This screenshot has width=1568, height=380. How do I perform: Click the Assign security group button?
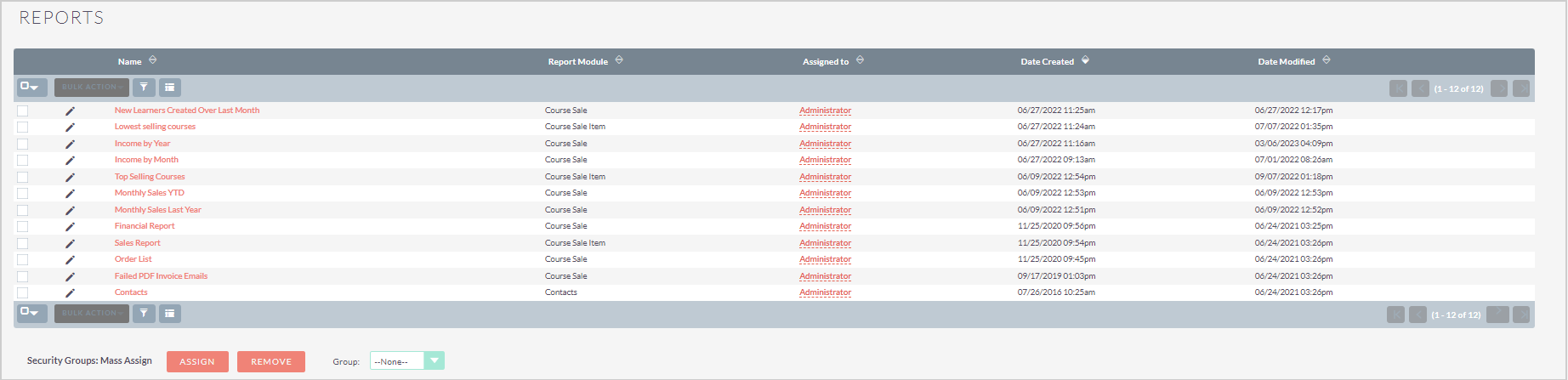(x=197, y=361)
